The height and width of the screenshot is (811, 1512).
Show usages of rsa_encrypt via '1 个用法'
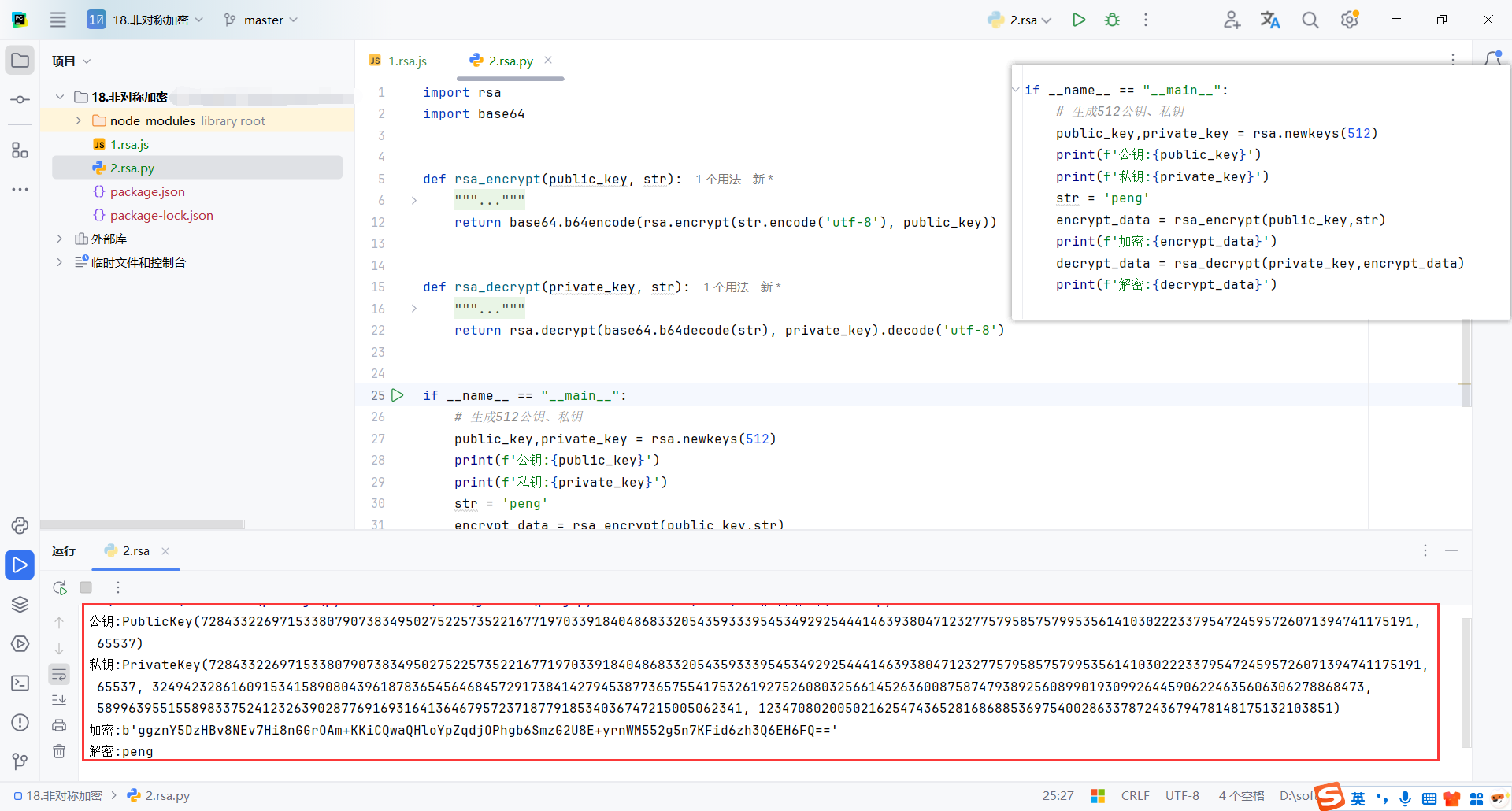tap(718, 180)
